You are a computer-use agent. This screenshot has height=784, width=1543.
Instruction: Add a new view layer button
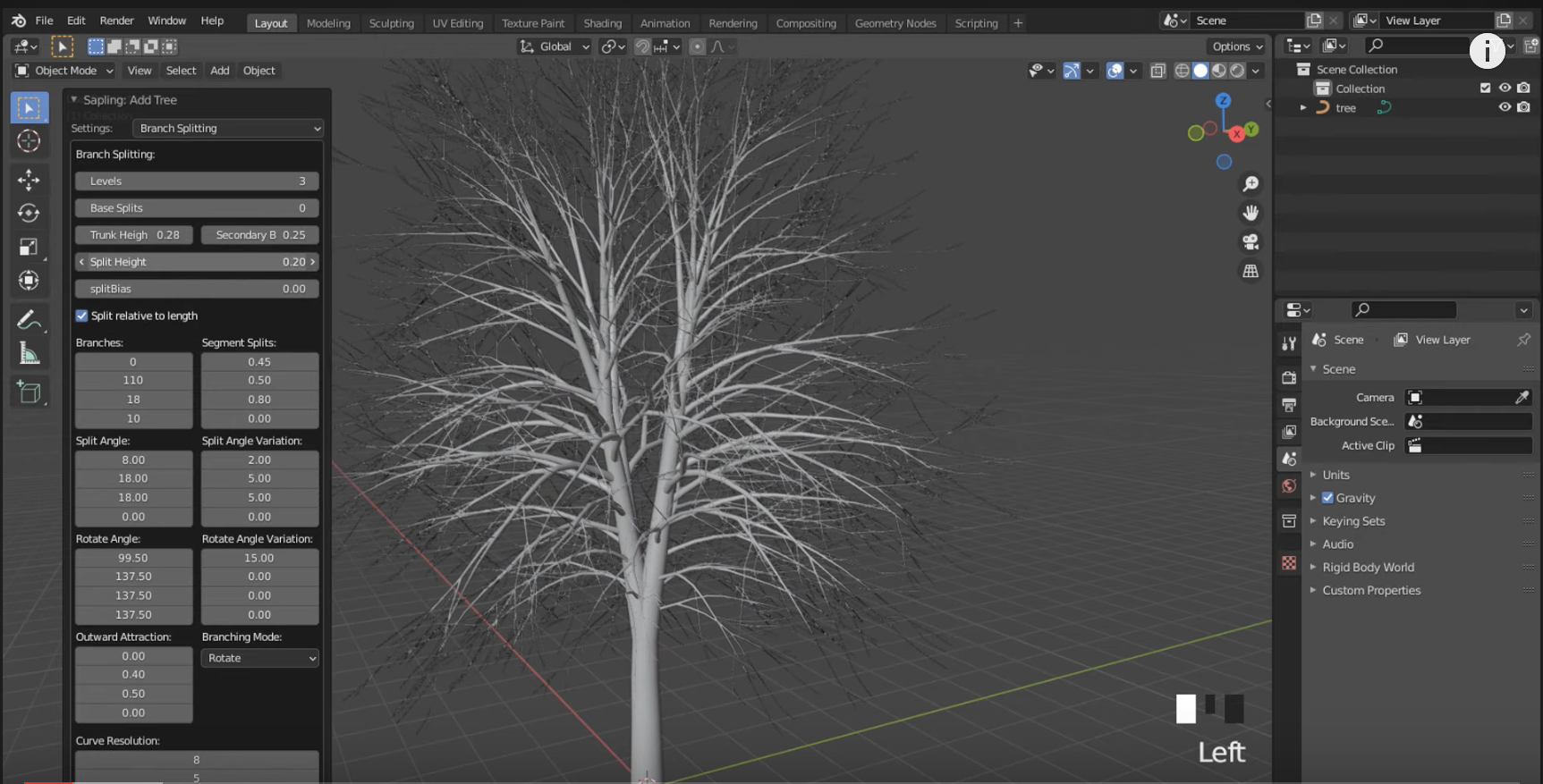pos(1504,21)
